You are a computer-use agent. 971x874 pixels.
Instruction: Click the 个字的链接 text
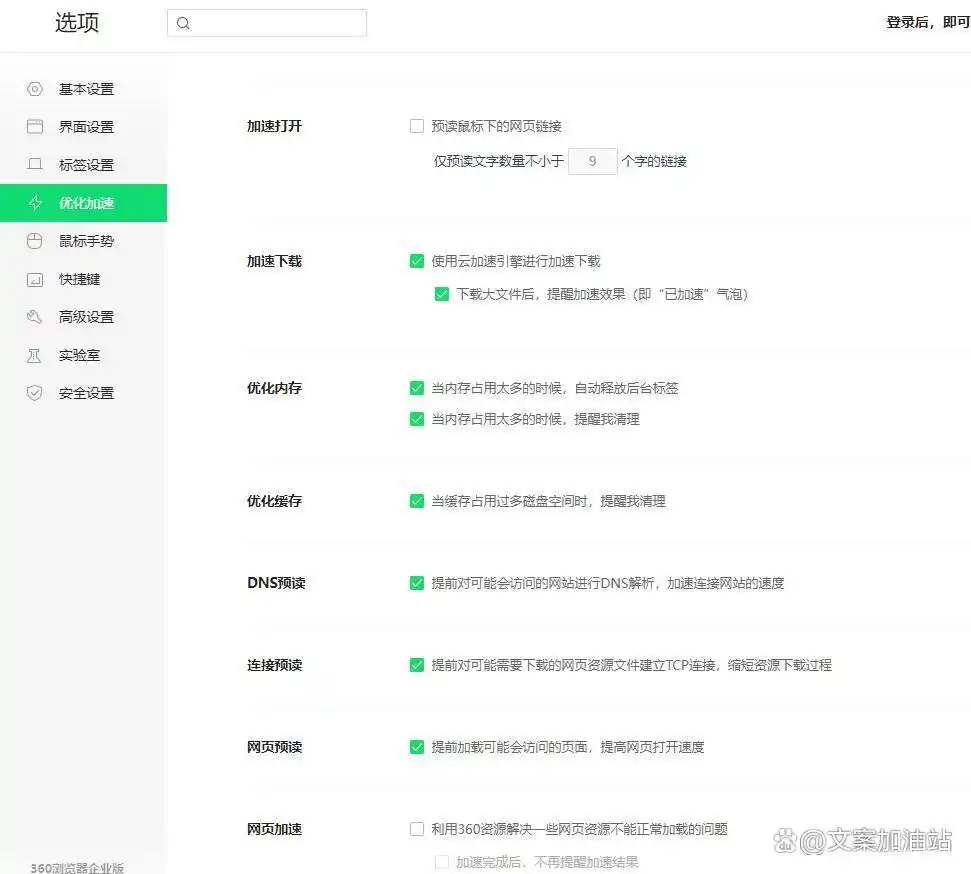coord(654,162)
